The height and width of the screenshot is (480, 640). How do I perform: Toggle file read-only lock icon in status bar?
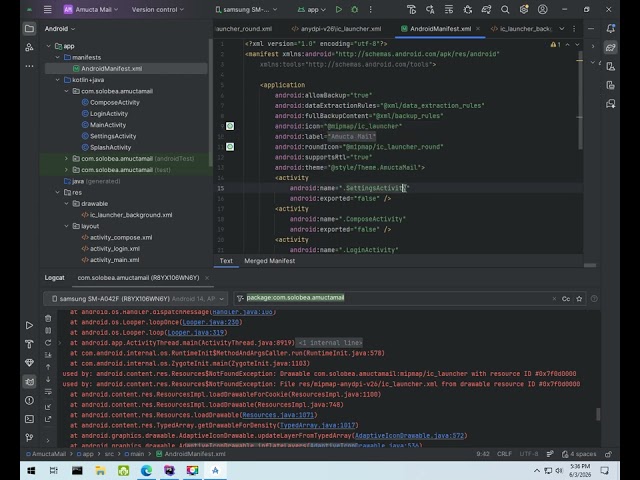pyautogui.click(x=608, y=454)
